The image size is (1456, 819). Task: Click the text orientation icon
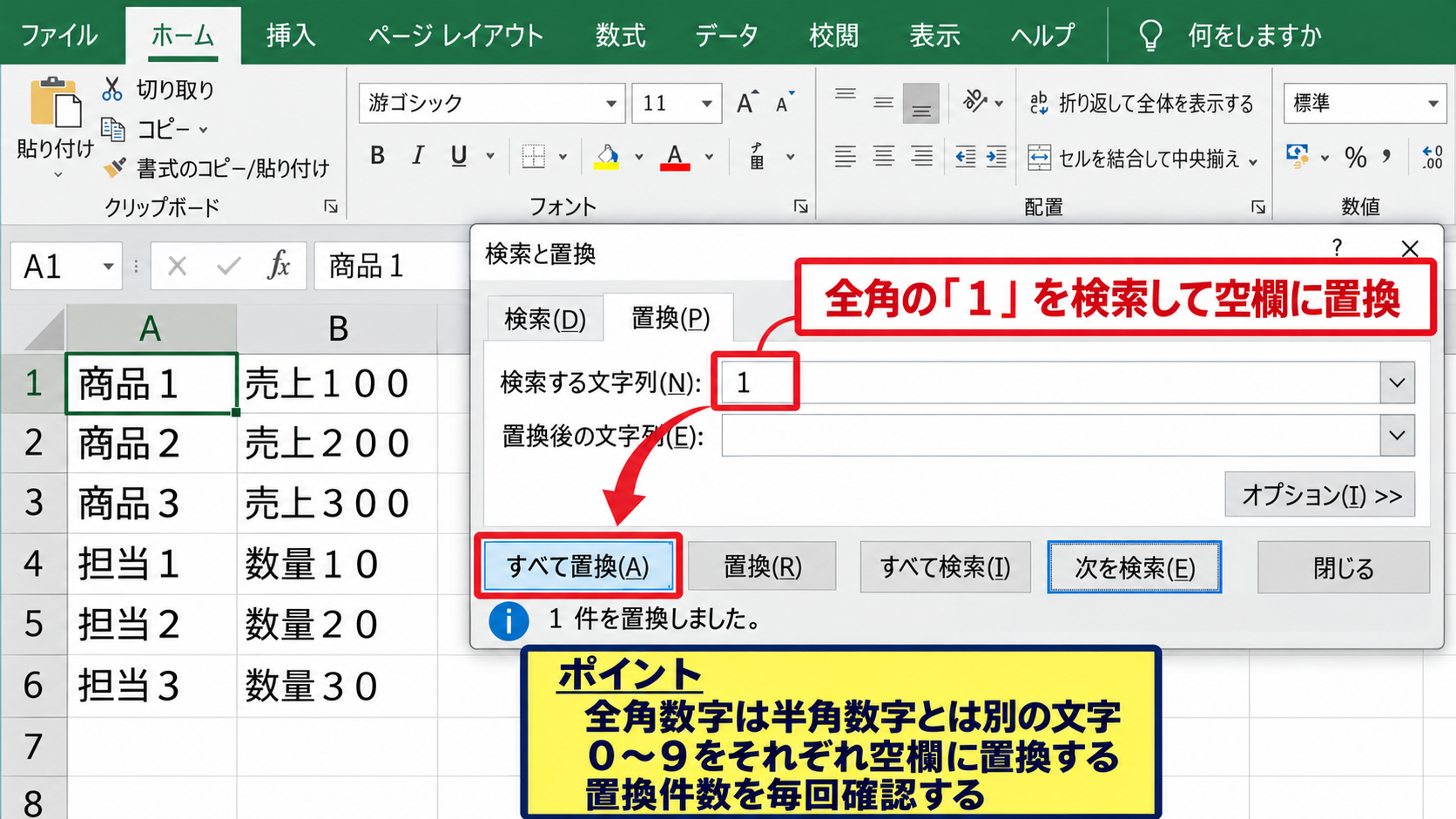975,102
